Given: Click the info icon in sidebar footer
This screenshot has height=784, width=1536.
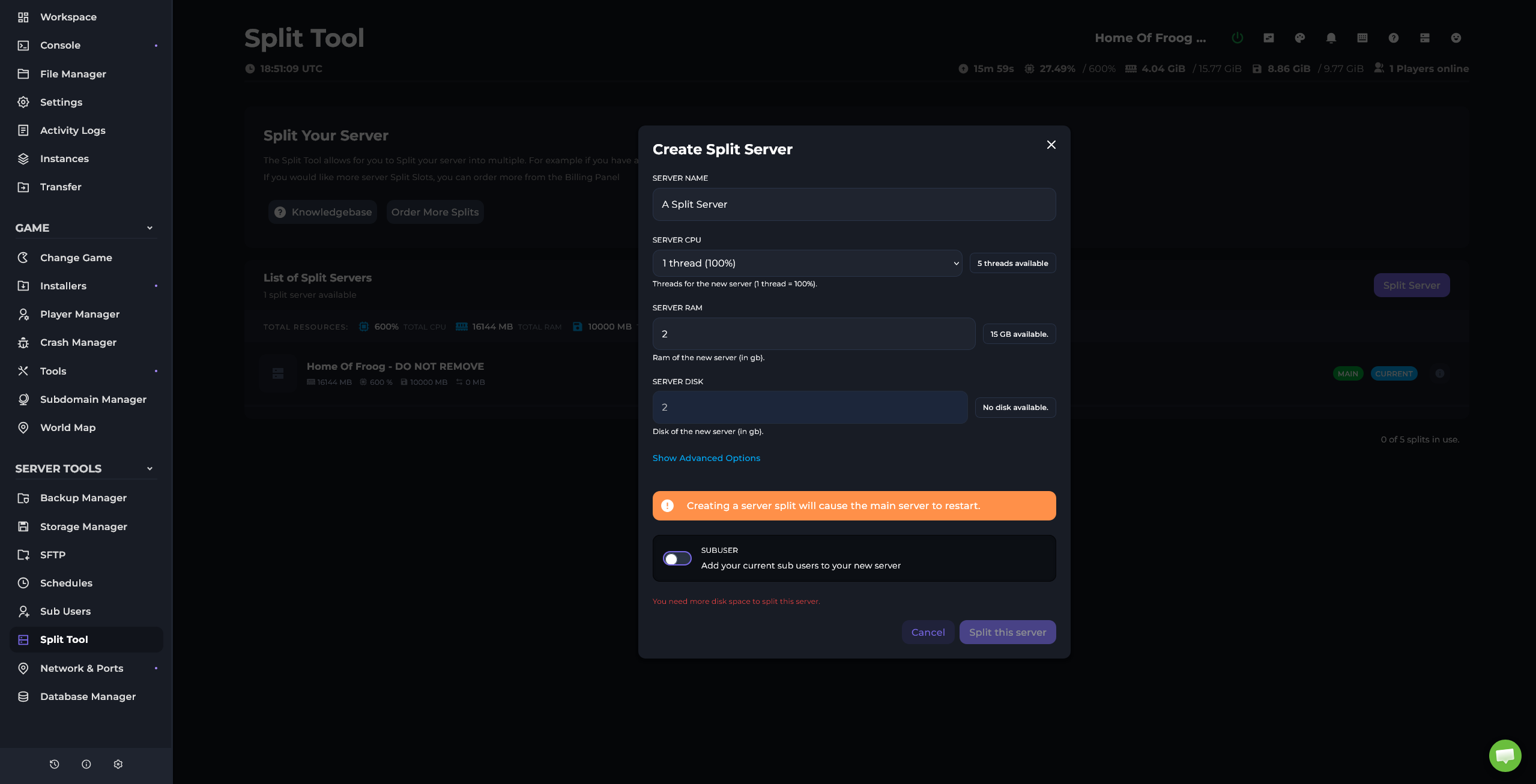Looking at the screenshot, I should coord(86,764).
